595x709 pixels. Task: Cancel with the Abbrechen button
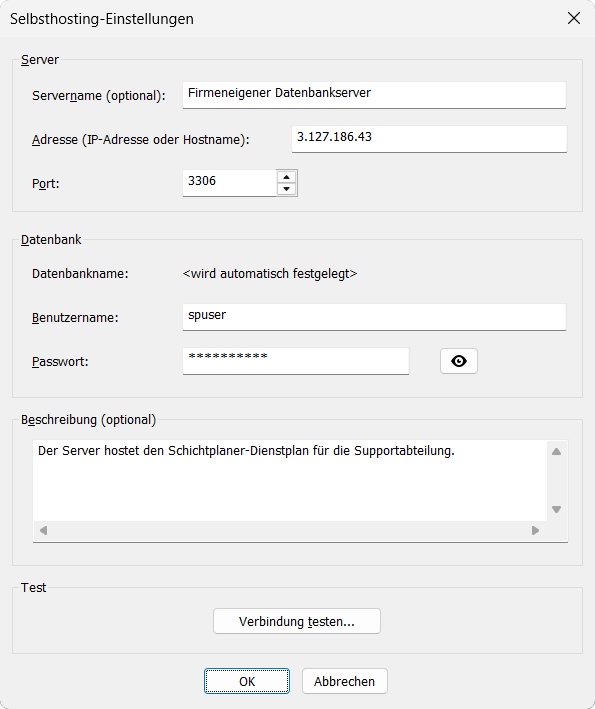pos(345,681)
